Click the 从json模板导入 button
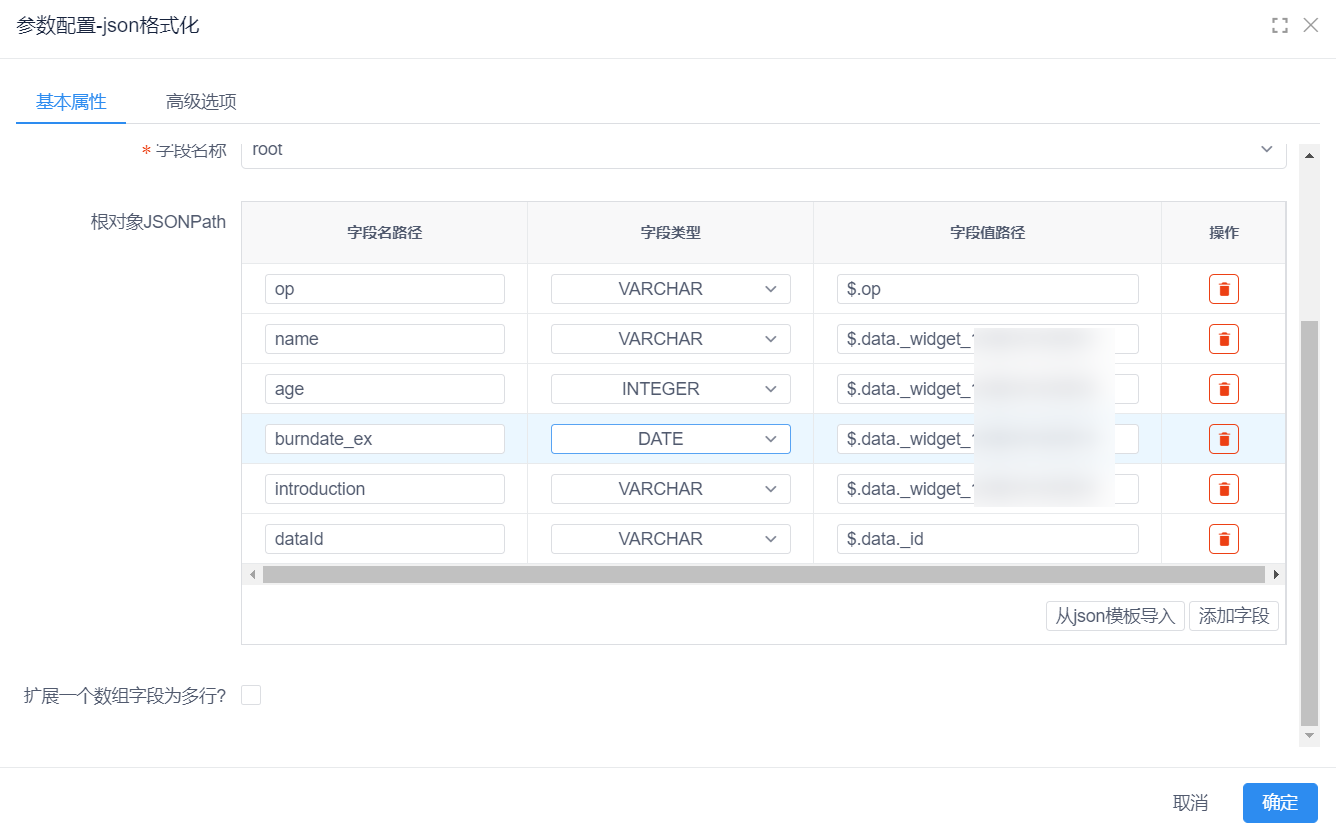Viewport: 1336px width, 833px height. [1115, 616]
